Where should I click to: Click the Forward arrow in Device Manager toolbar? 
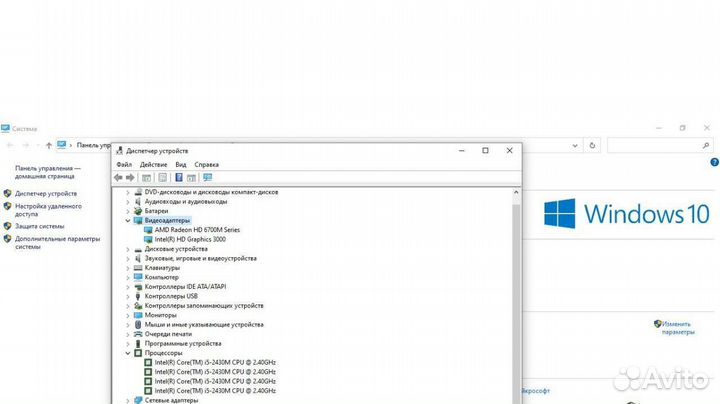(x=130, y=178)
